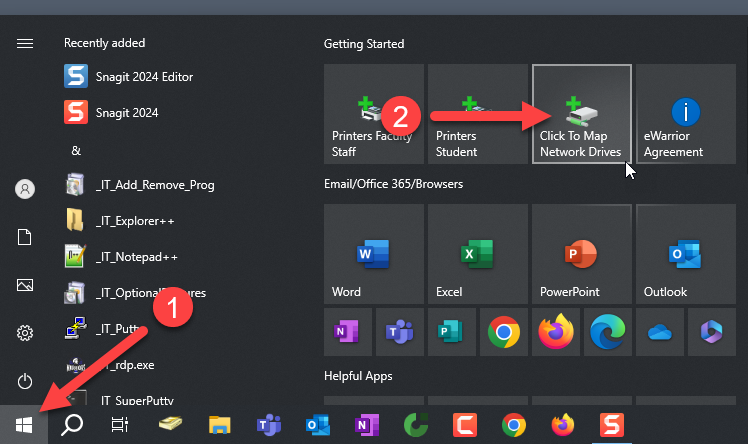
Task: Open File Explorer from the taskbar
Action: pyautogui.click(x=221, y=425)
